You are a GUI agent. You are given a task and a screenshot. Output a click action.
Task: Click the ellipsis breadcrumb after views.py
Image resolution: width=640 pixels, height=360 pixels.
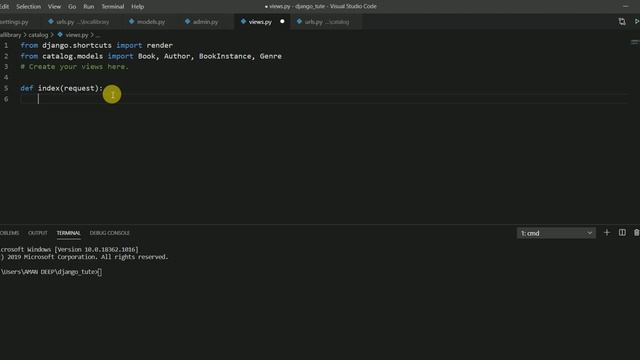coord(98,35)
